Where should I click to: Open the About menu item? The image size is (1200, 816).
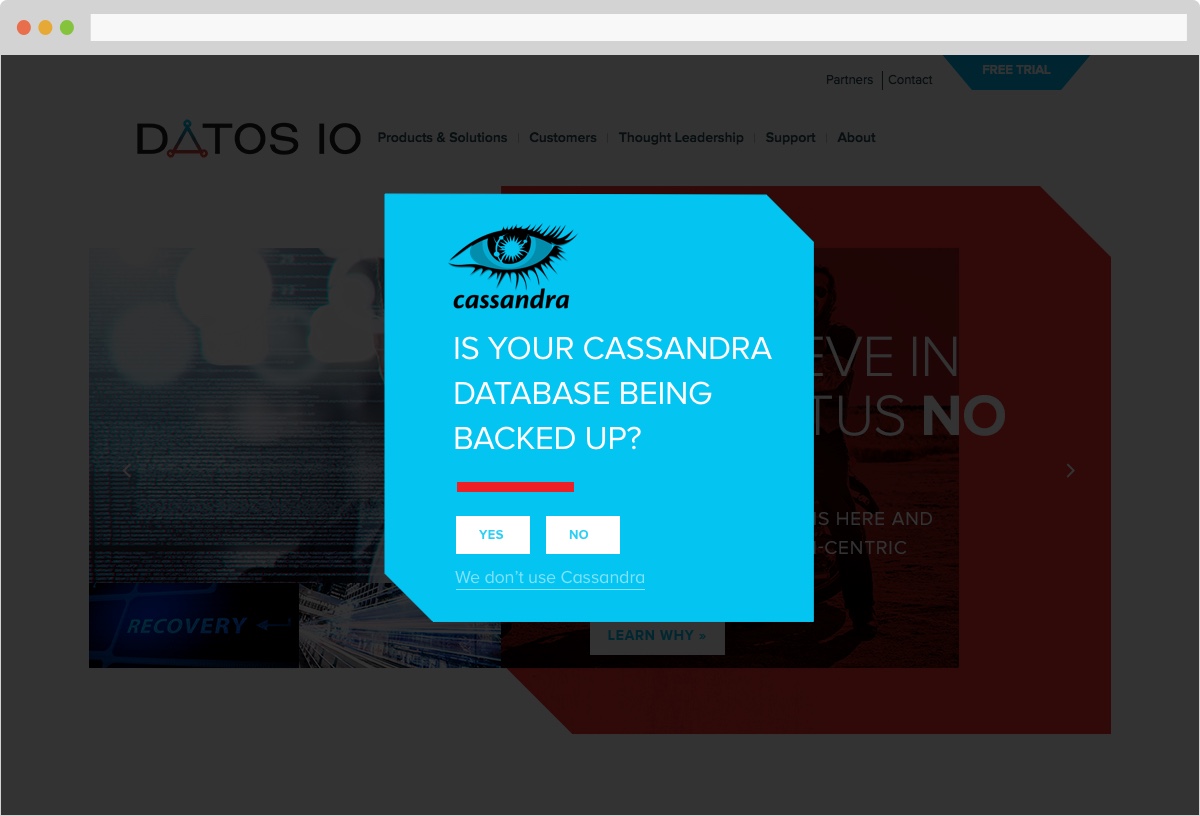[x=856, y=138]
